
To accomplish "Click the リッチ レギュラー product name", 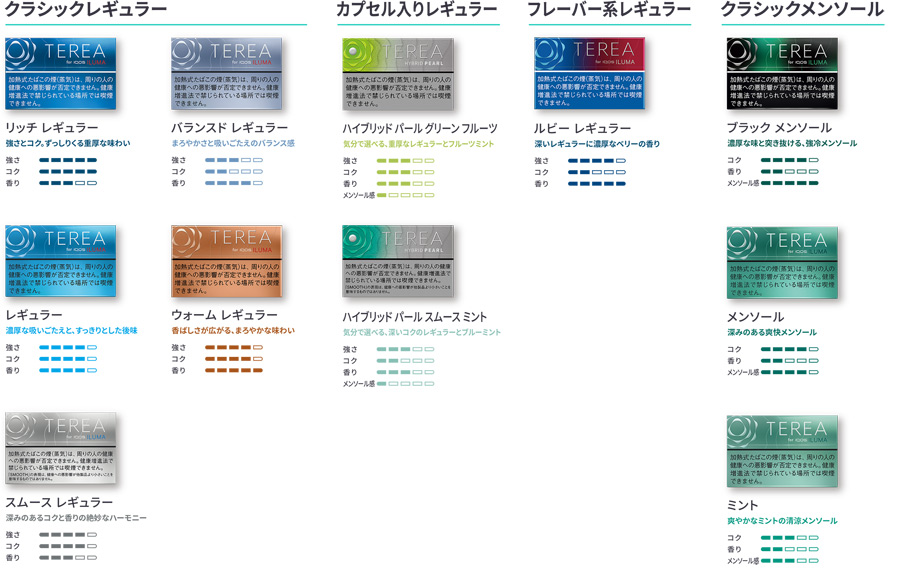I will (x=52, y=127).
